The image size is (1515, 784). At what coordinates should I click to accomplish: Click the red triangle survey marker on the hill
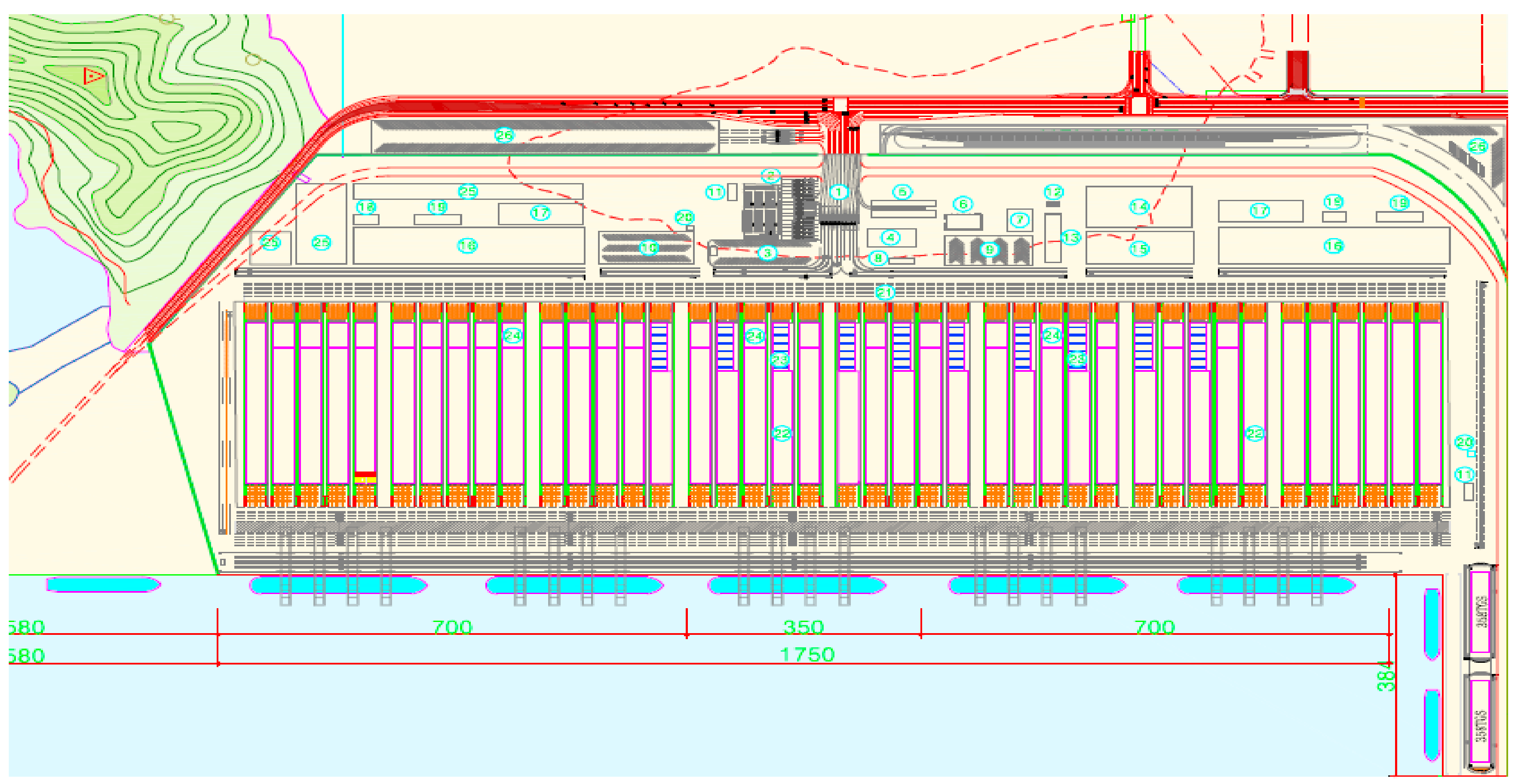(93, 76)
